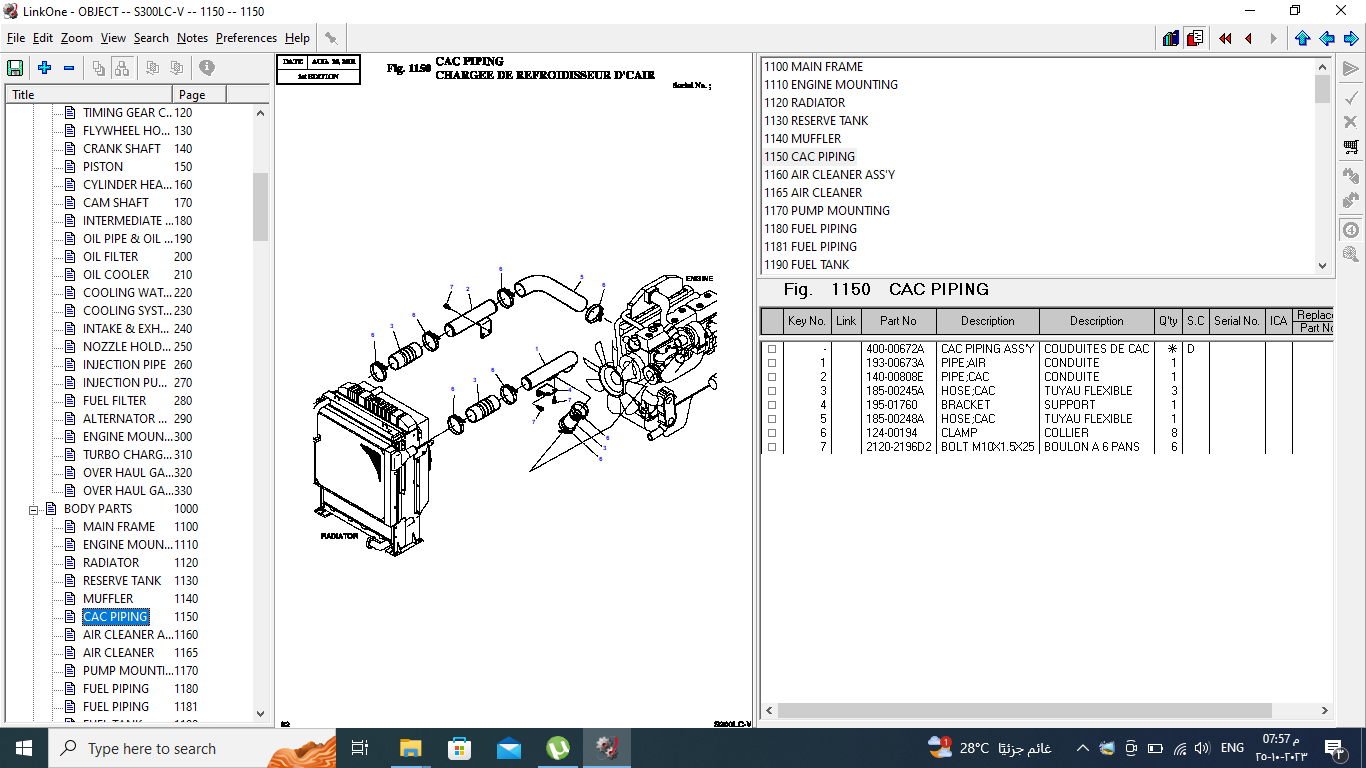Tick checkbox for CLAMP 124-00194

[772, 433]
